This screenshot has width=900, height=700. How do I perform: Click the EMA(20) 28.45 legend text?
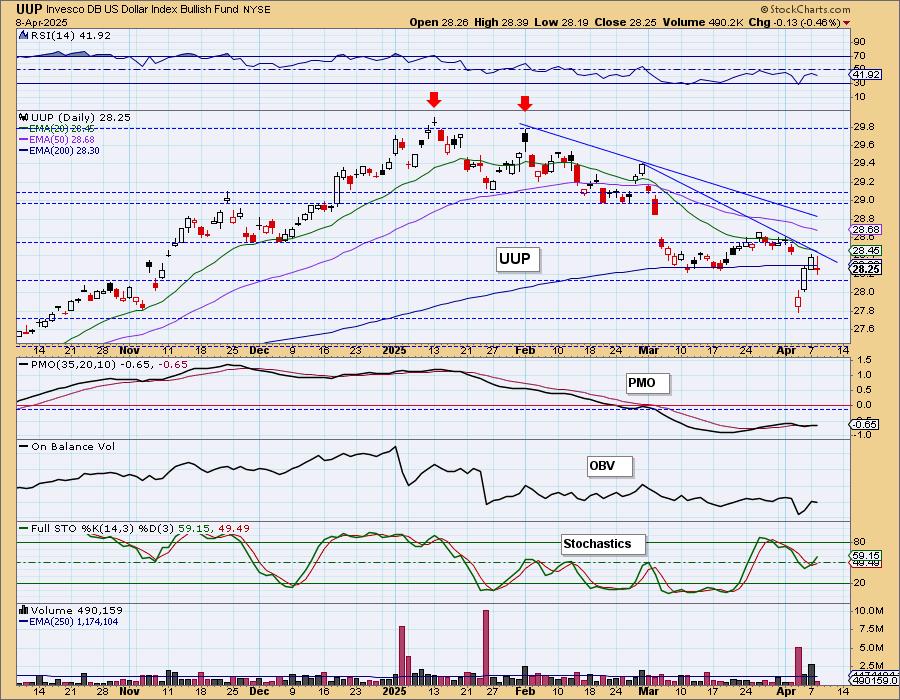click(x=62, y=129)
